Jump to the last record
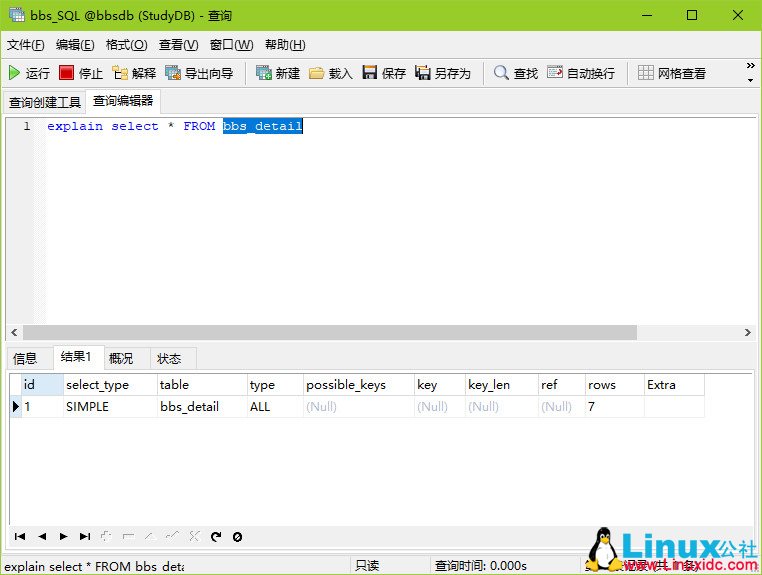This screenshot has width=762, height=575. (x=85, y=537)
